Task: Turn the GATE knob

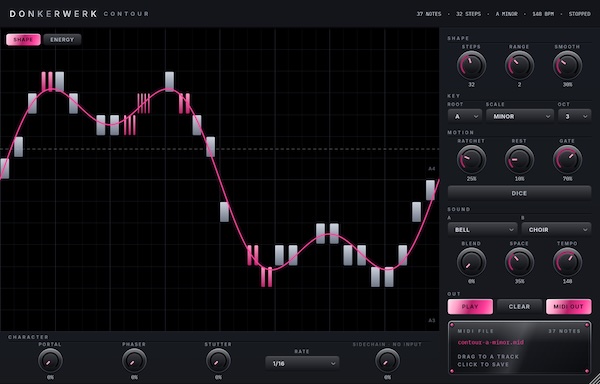Action: (x=567, y=159)
